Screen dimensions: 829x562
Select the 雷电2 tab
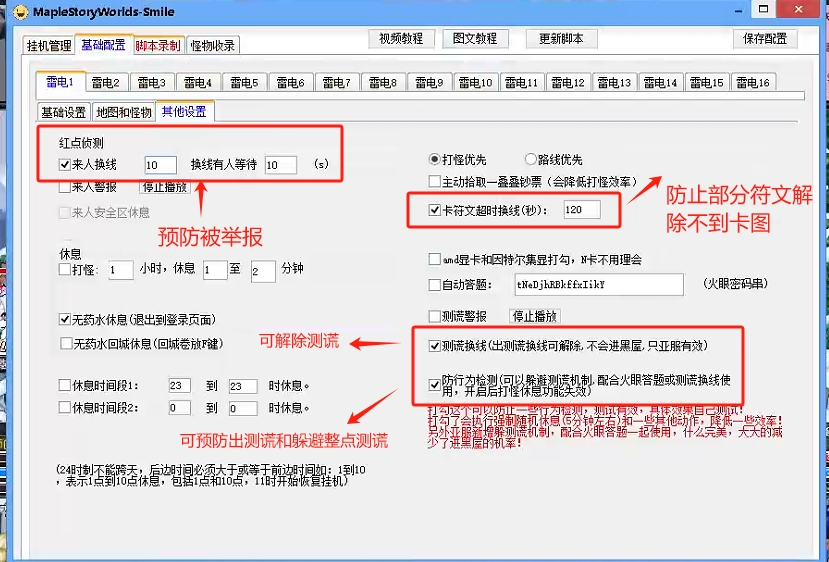coord(106,82)
